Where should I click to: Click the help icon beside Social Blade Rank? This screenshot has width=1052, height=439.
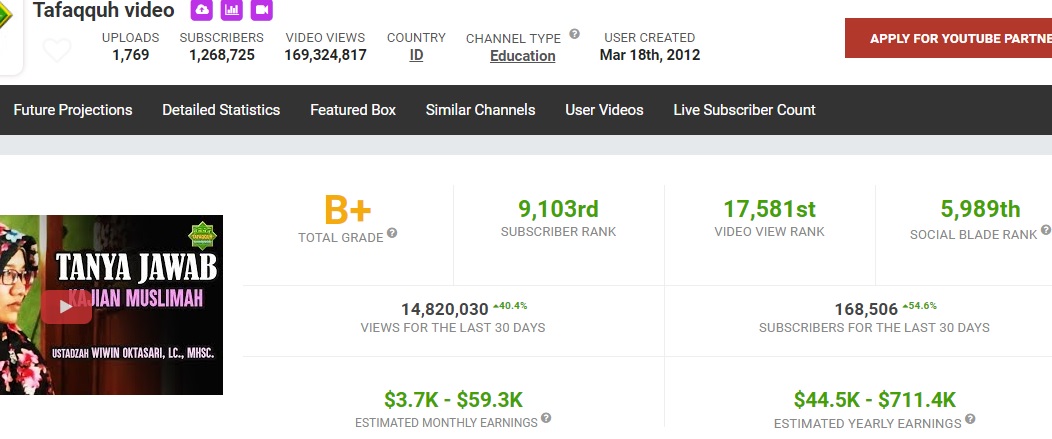(1045, 230)
